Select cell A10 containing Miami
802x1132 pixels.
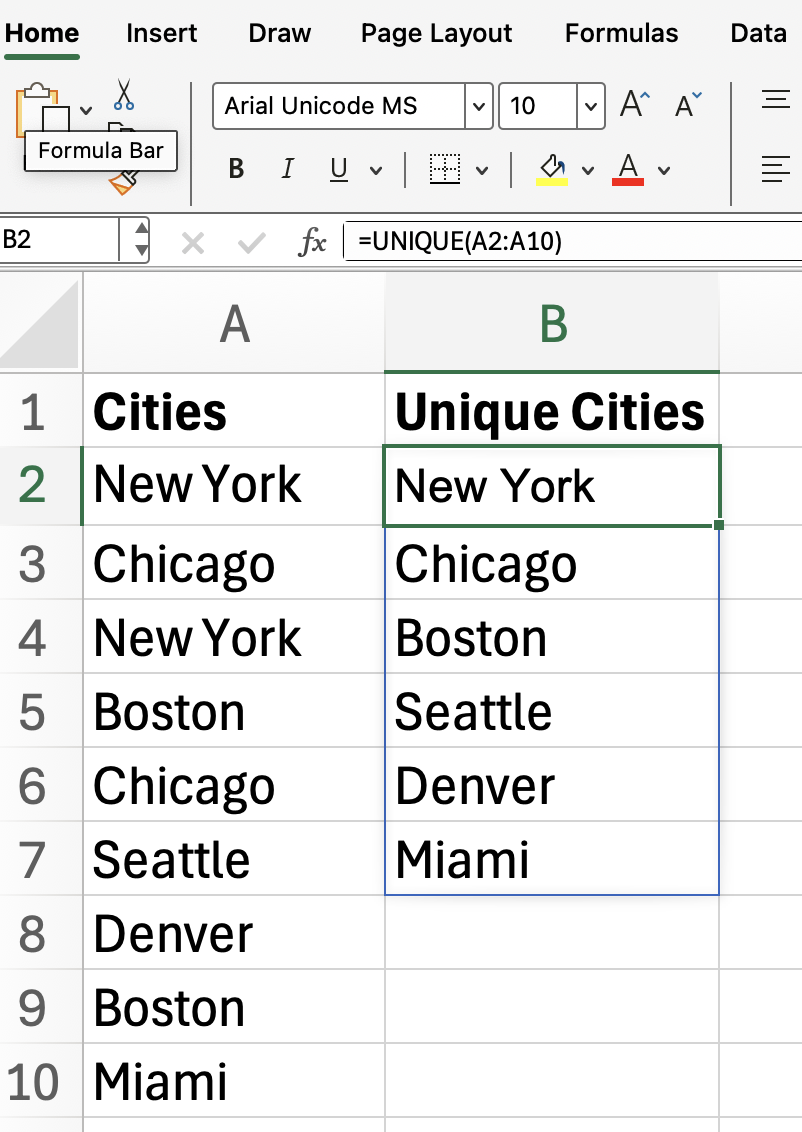click(x=234, y=1081)
